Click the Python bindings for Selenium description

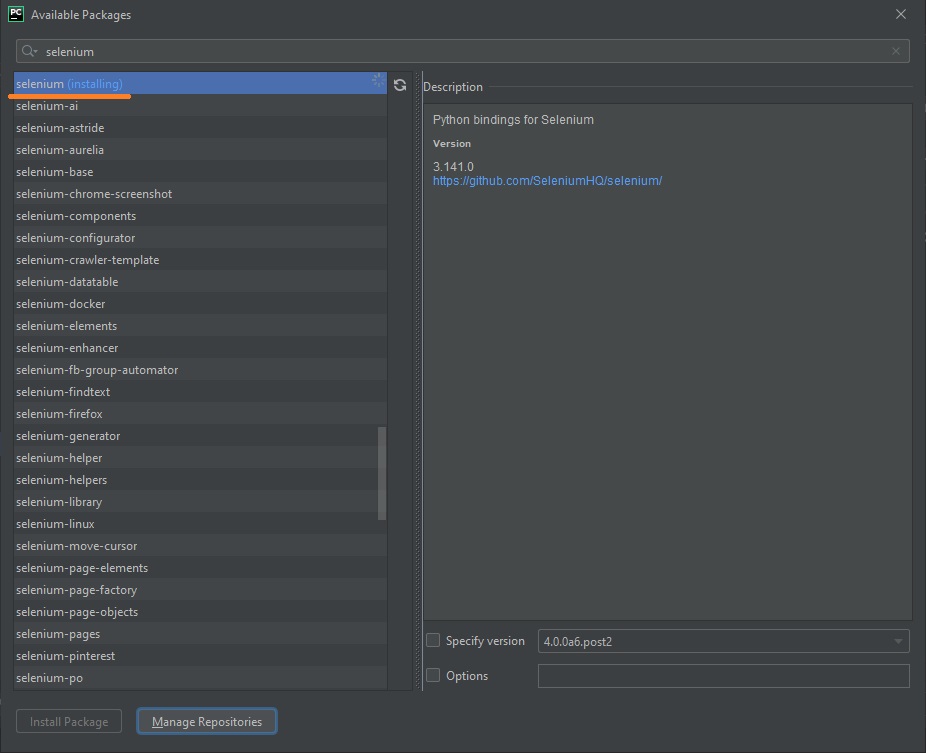click(x=513, y=119)
